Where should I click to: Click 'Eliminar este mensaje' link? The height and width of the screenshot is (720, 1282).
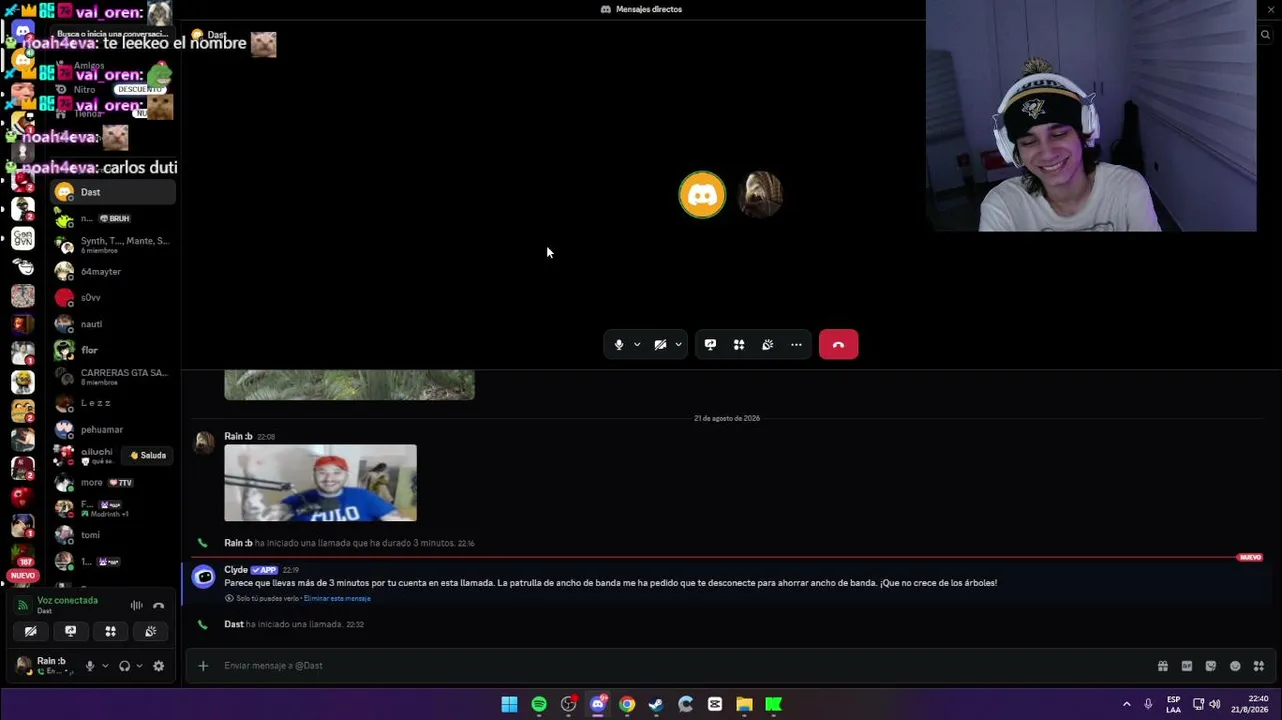(x=337, y=599)
